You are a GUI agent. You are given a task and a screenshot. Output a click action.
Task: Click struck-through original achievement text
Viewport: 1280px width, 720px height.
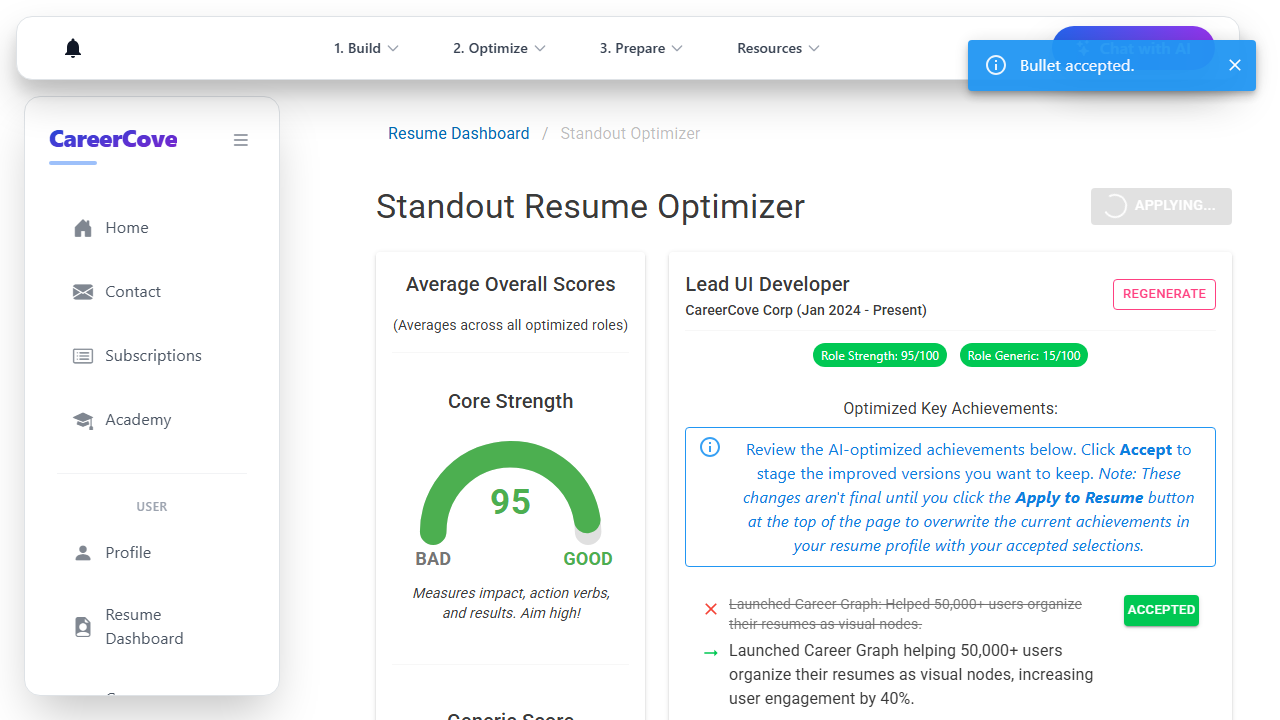tap(905, 614)
